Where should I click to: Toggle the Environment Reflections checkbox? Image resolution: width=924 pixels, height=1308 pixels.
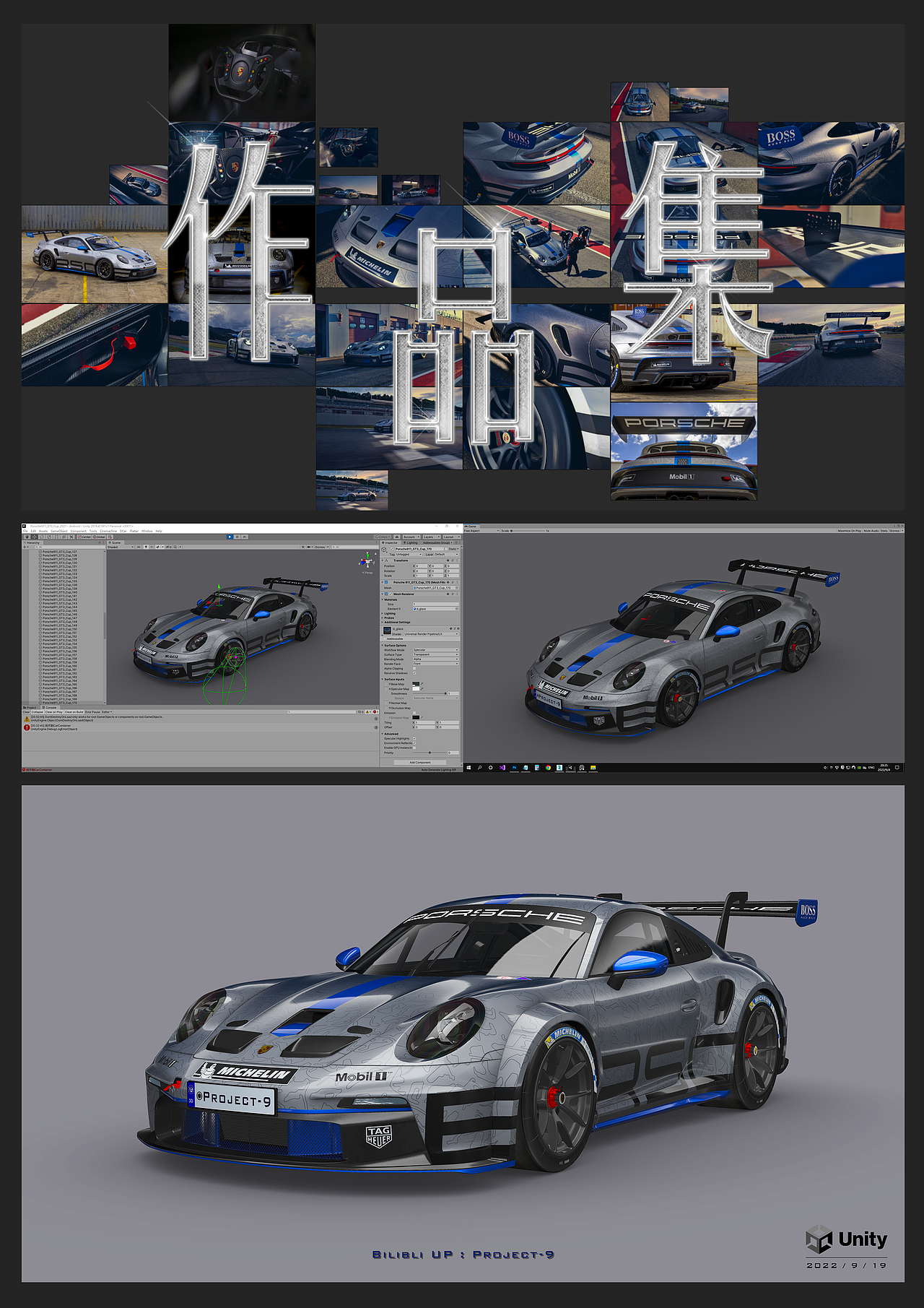click(414, 743)
